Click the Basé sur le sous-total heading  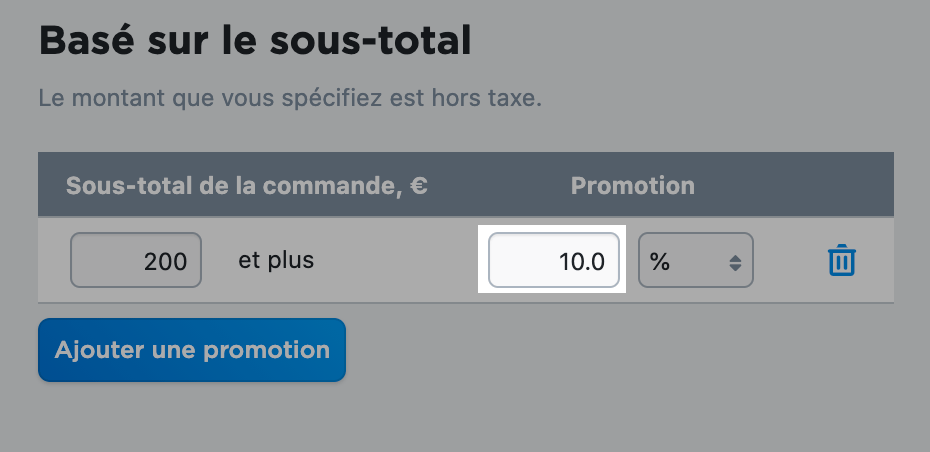pyautogui.click(x=255, y=41)
